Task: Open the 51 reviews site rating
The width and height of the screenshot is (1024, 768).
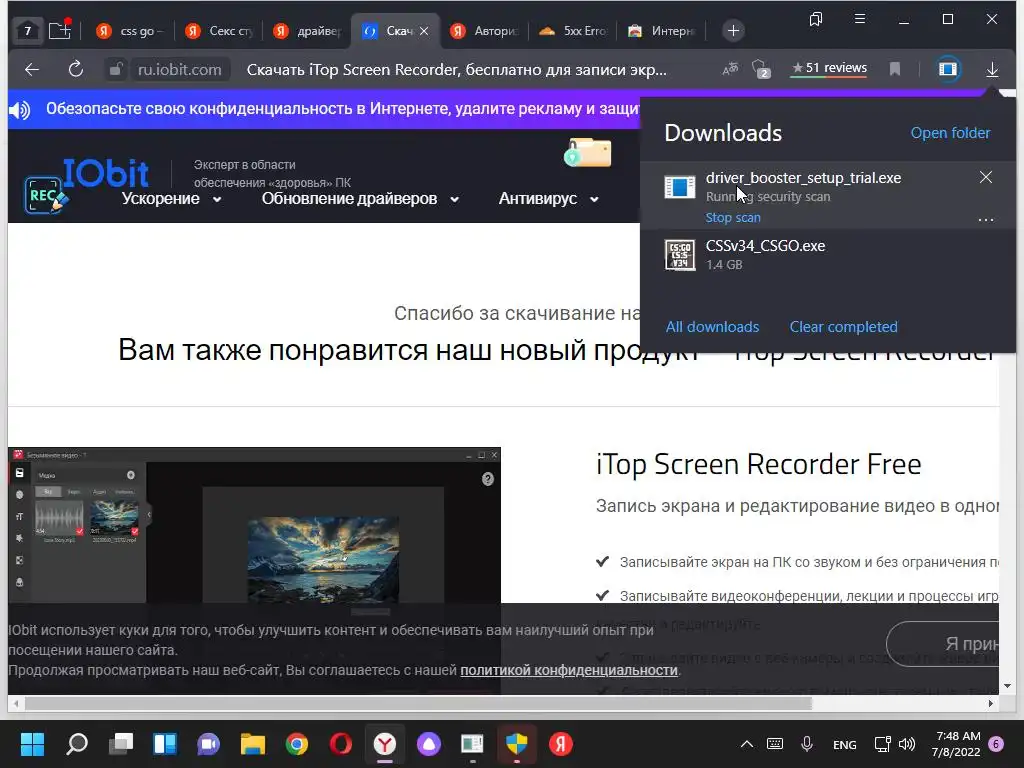Action: click(x=829, y=69)
